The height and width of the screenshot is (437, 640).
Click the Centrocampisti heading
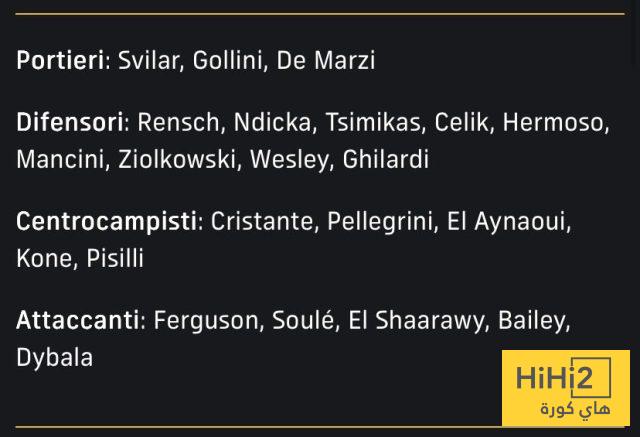(106, 221)
